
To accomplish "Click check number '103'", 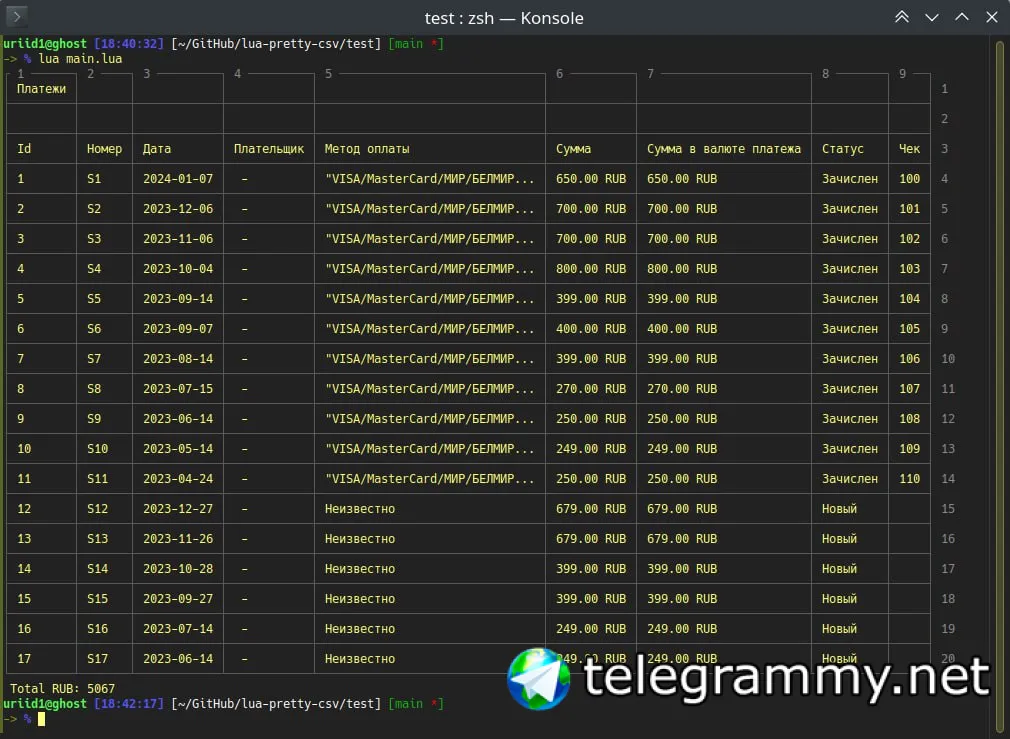I will pos(910,269).
